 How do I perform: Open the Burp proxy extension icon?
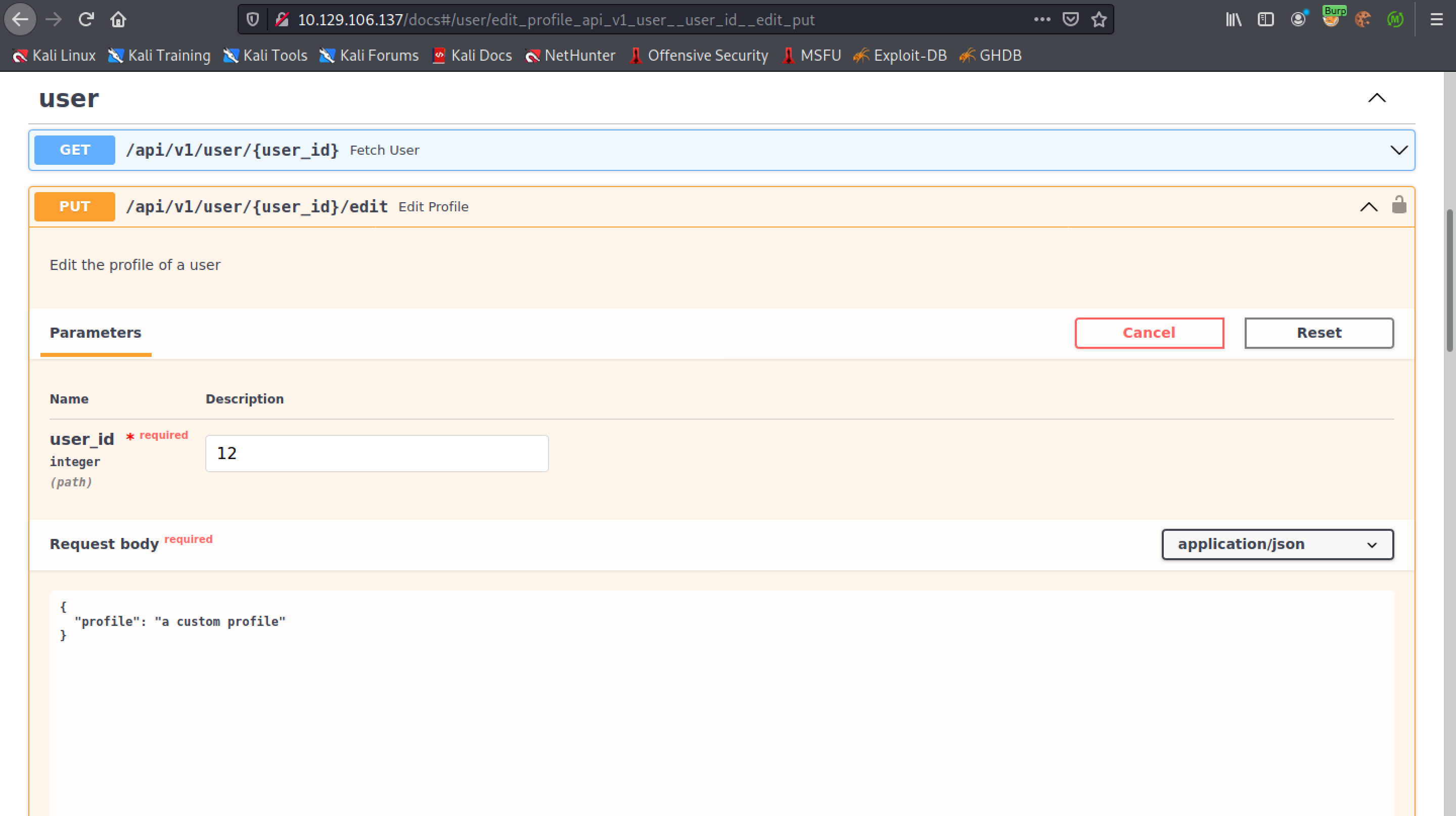tap(1332, 18)
